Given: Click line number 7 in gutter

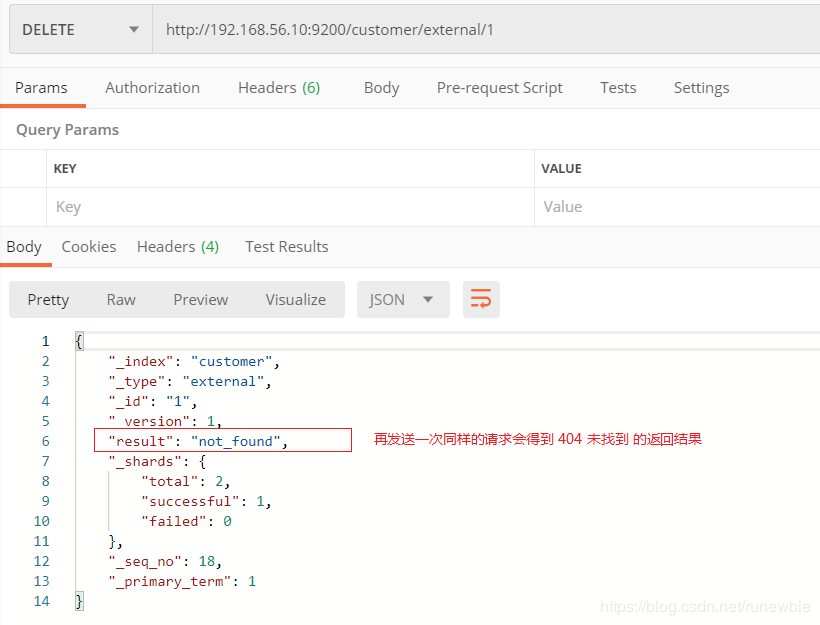Looking at the screenshot, I should click(45, 461).
